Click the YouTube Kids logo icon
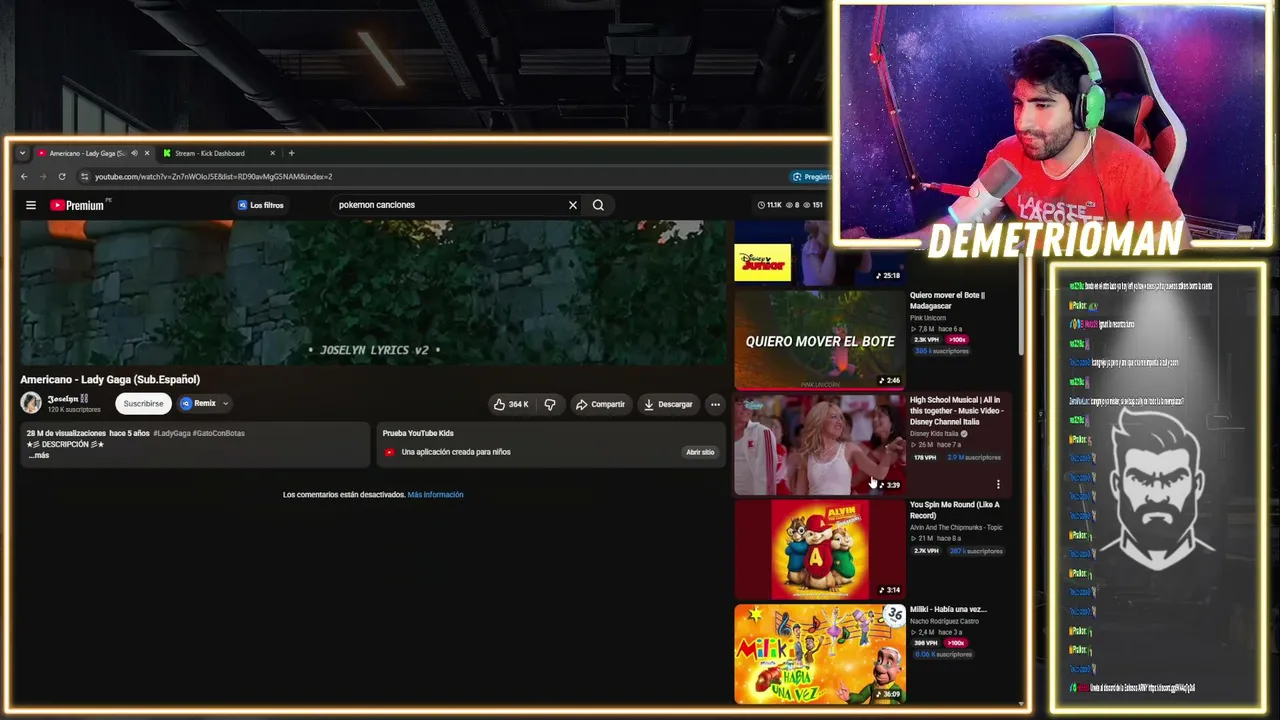The height and width of the screenshot is (720, 1280). click(390, 452)
